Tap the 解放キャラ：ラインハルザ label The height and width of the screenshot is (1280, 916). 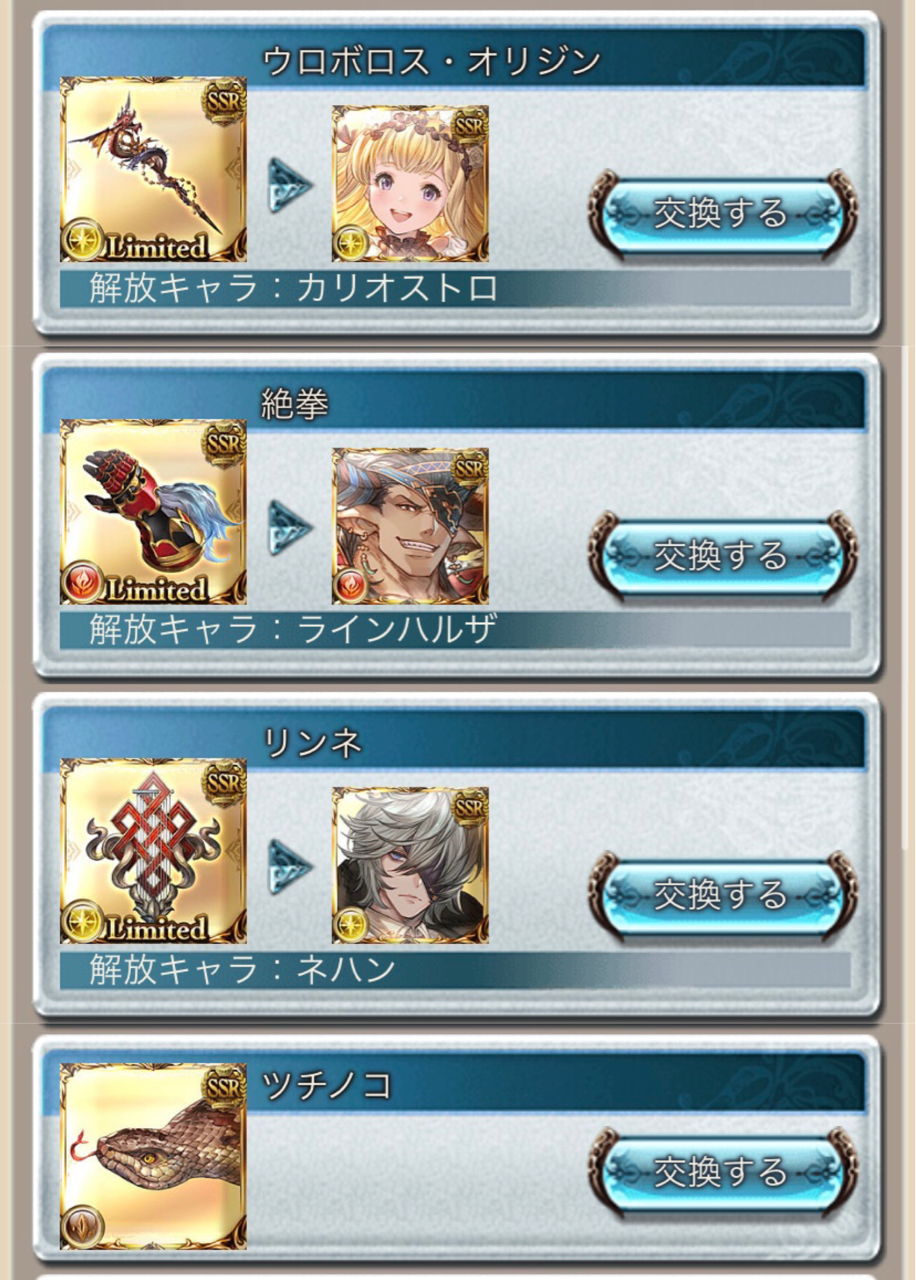293,630
